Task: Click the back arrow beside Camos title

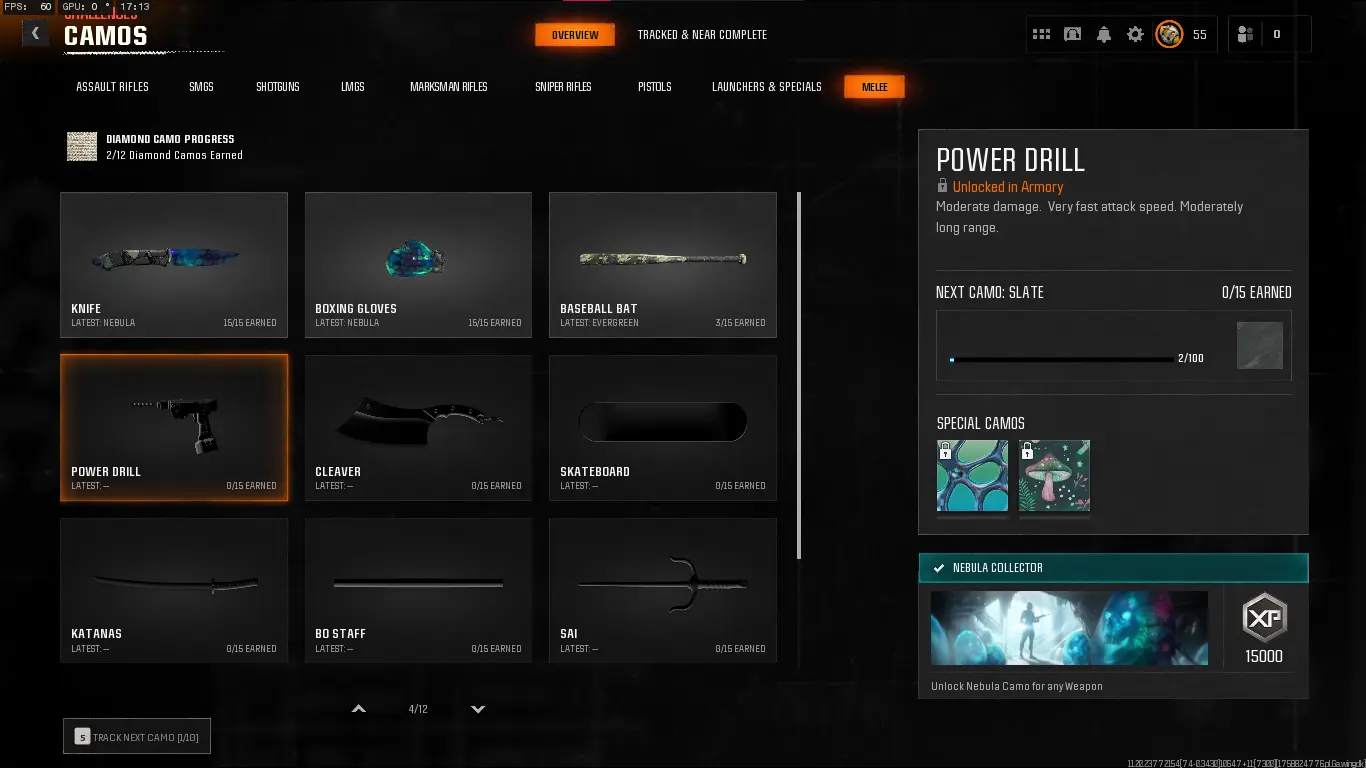Action: pos(35,34)
